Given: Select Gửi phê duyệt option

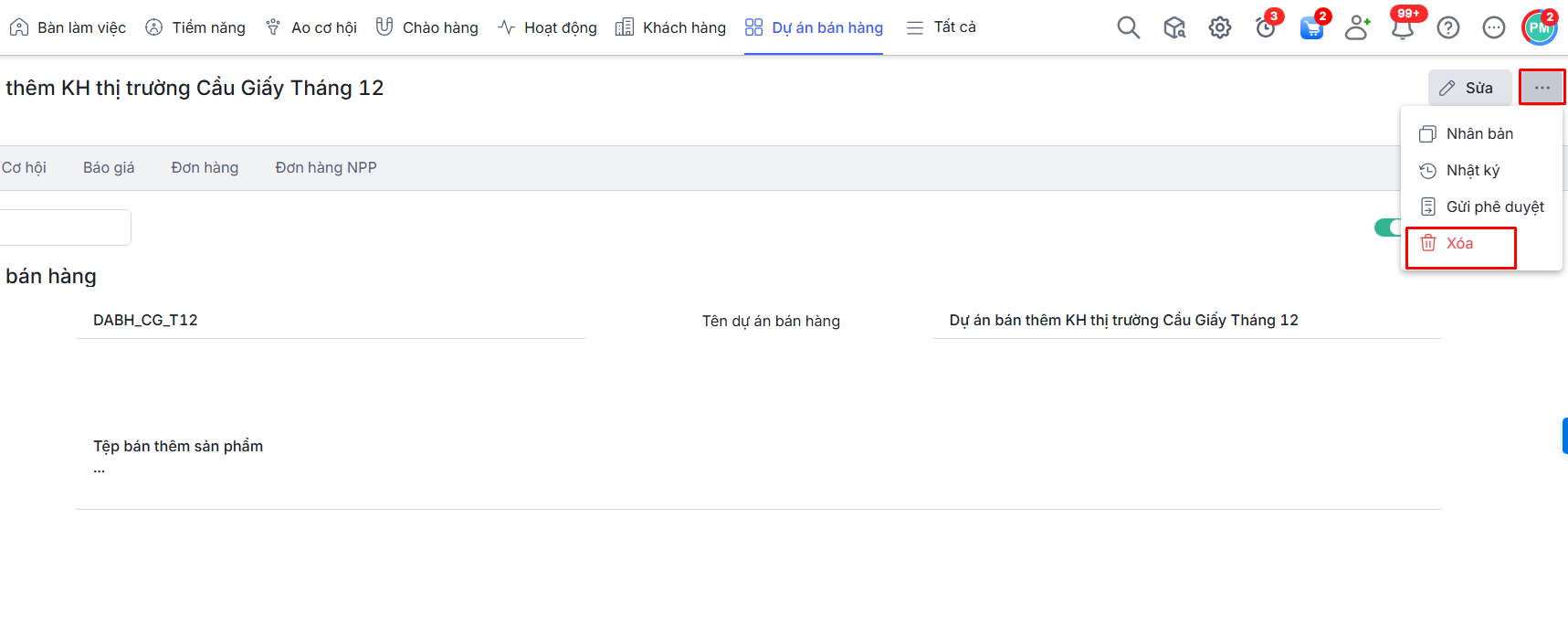Looking at the screenshot, I should tap(1494, 206).
